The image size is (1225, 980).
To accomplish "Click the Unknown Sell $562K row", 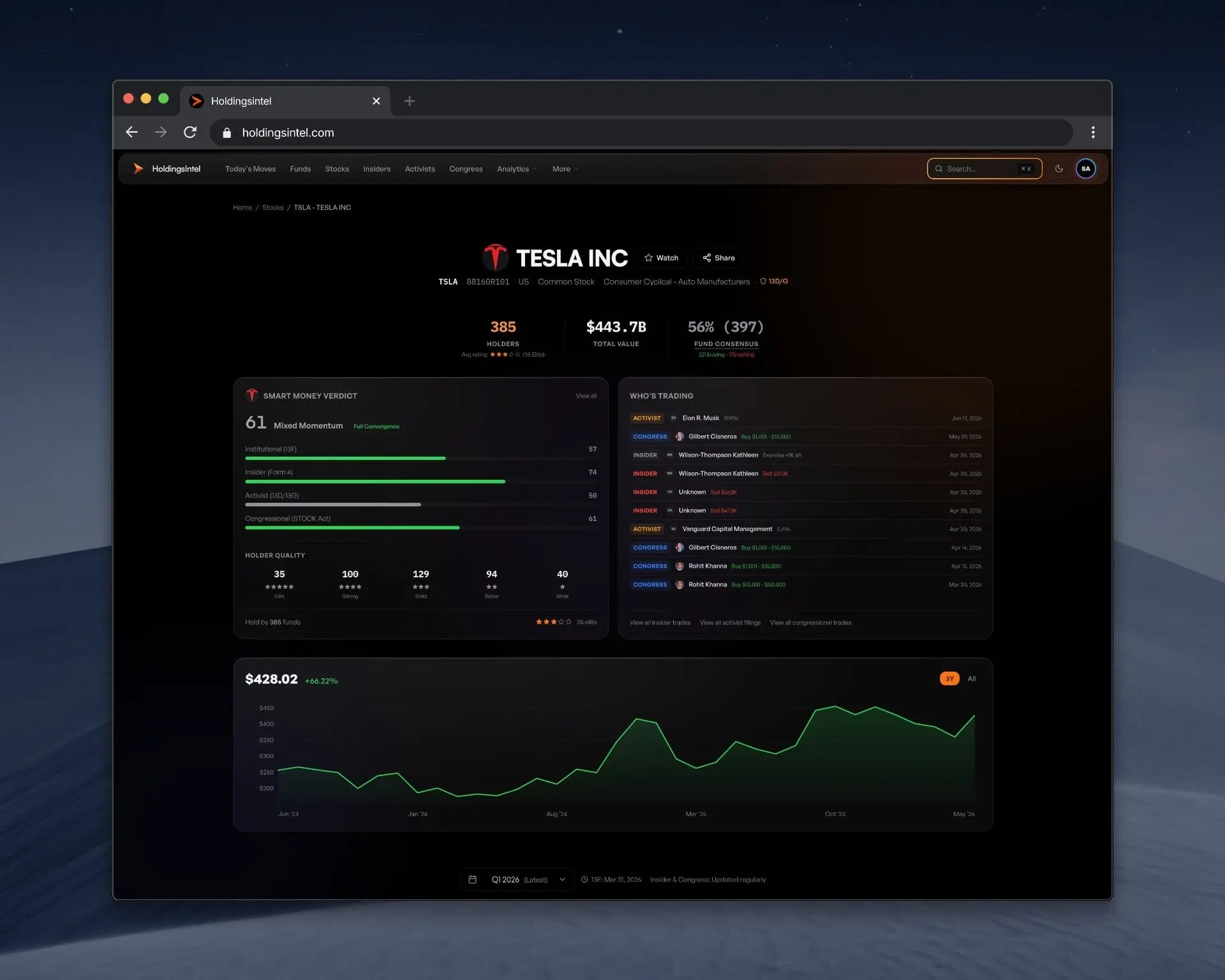I will (x=805, y=493).
